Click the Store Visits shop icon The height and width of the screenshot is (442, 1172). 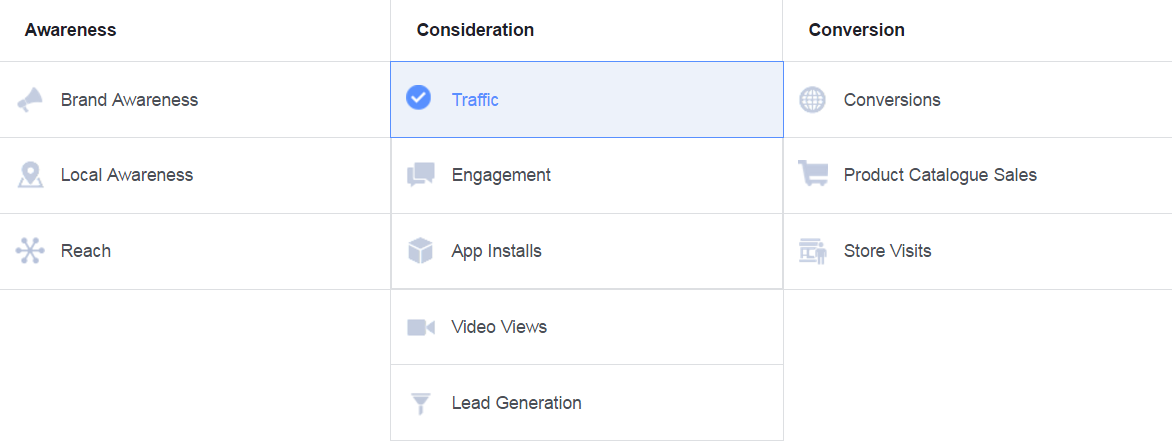point(812,251)
